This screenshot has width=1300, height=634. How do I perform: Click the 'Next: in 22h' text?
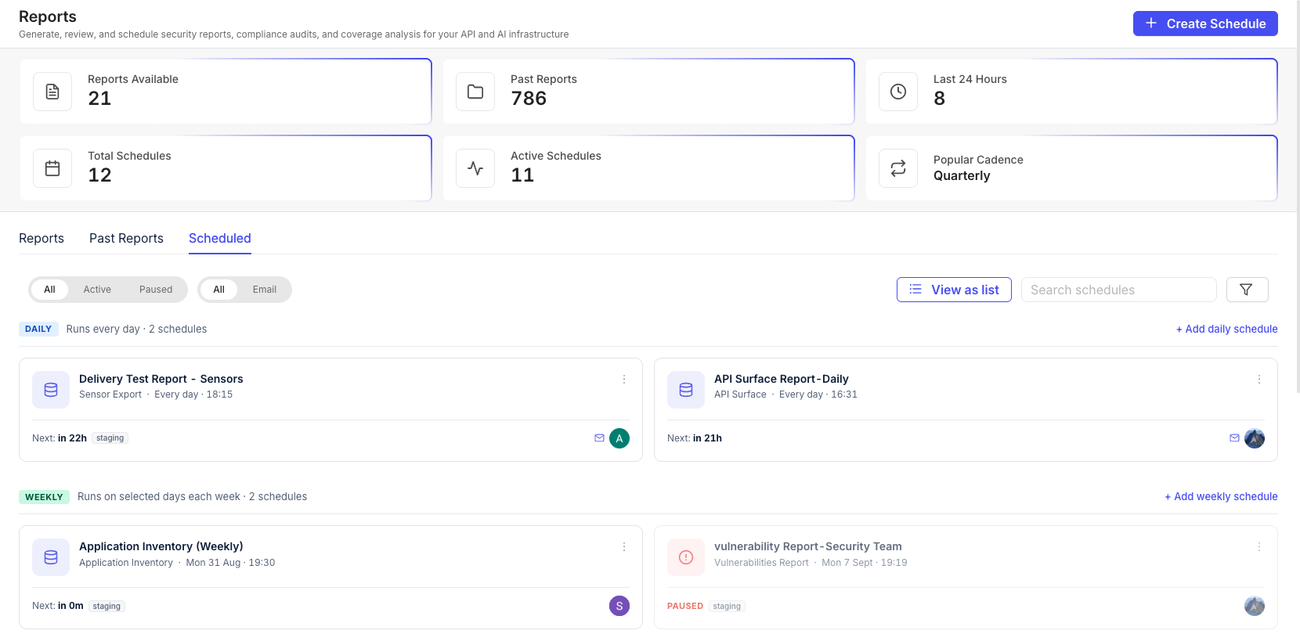(x=60, y=438)
